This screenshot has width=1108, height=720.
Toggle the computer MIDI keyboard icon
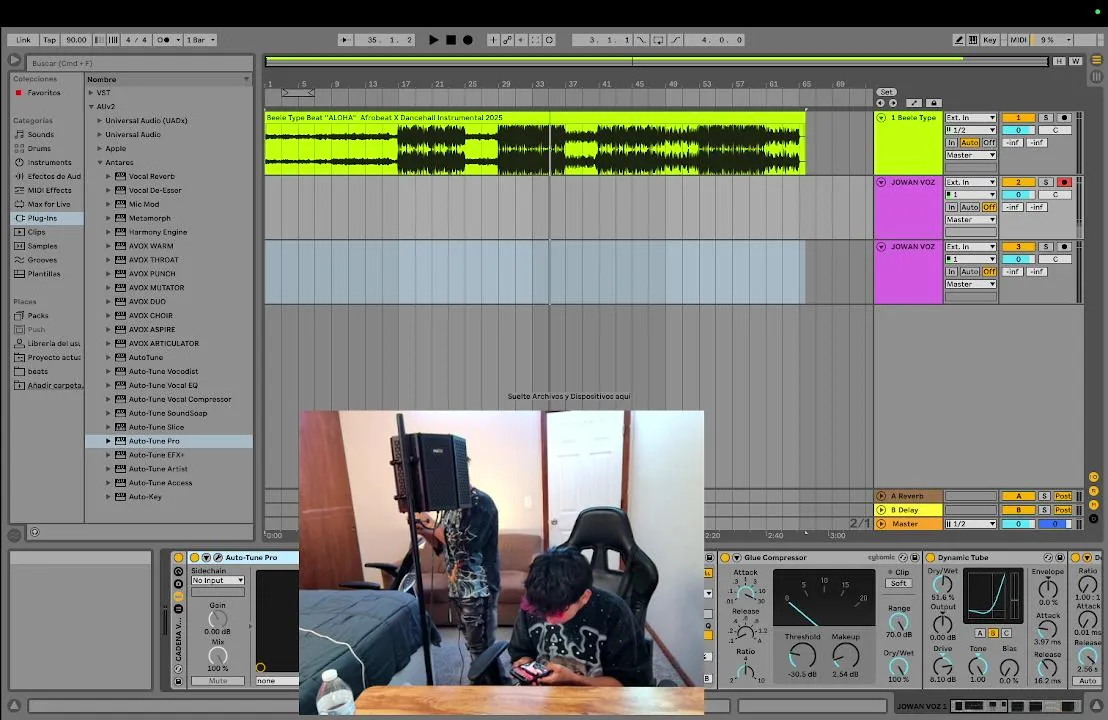(973, 40)
